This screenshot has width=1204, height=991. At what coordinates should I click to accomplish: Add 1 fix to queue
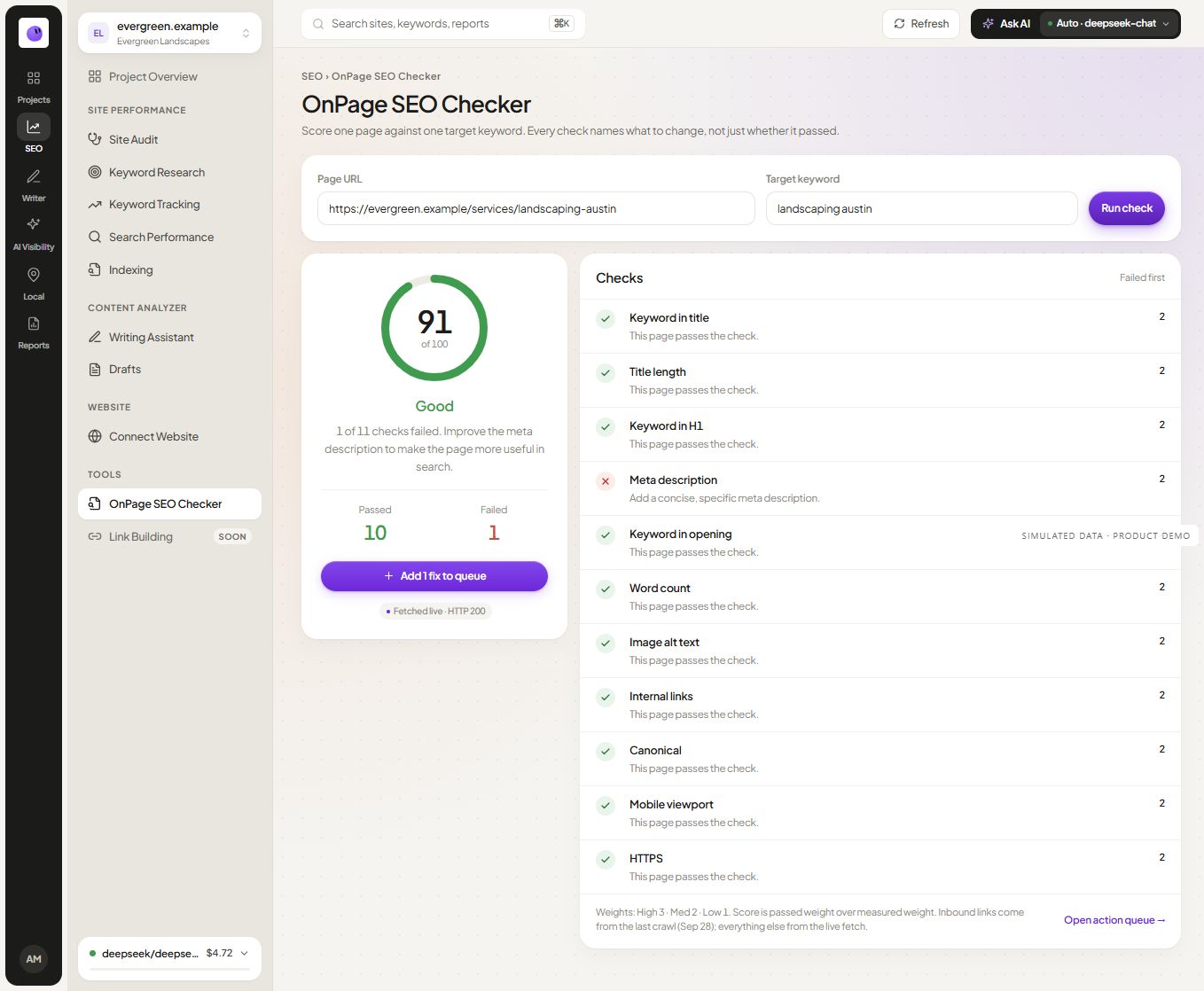point(434,576)
